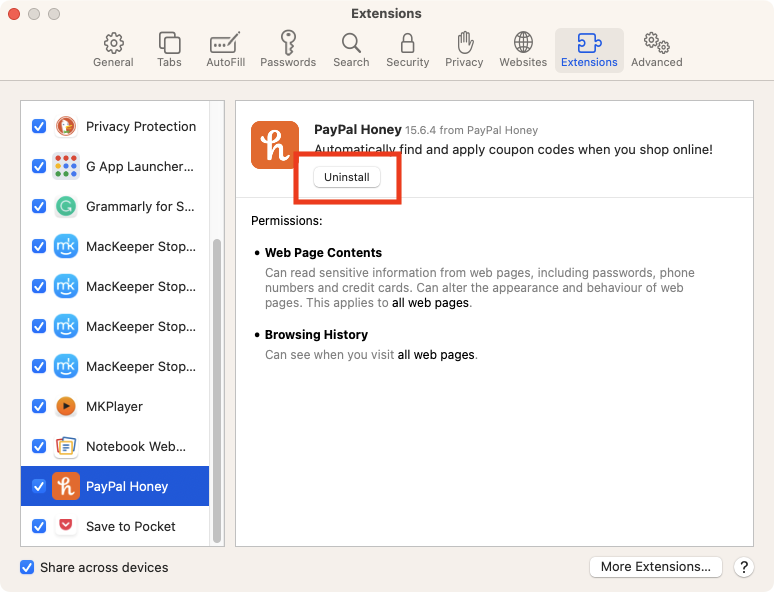Click the large PayPal Honey logo

pyautogui.click(x=274, y=145)
